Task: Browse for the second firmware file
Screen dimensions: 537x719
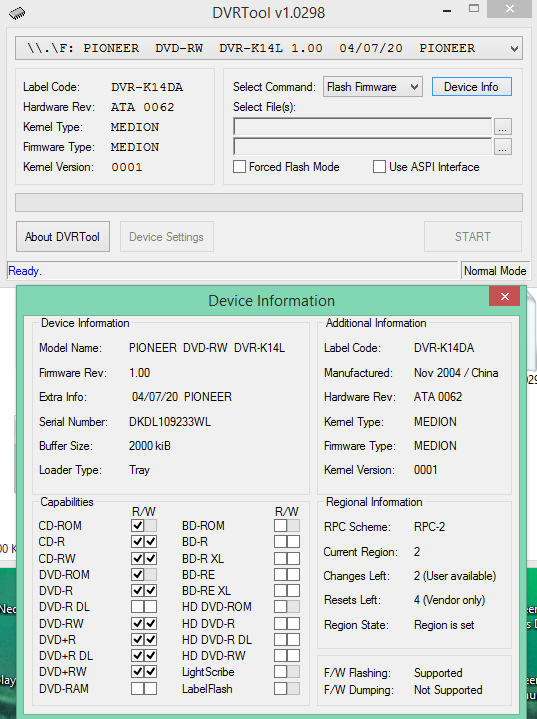Action: pos(503,147)
